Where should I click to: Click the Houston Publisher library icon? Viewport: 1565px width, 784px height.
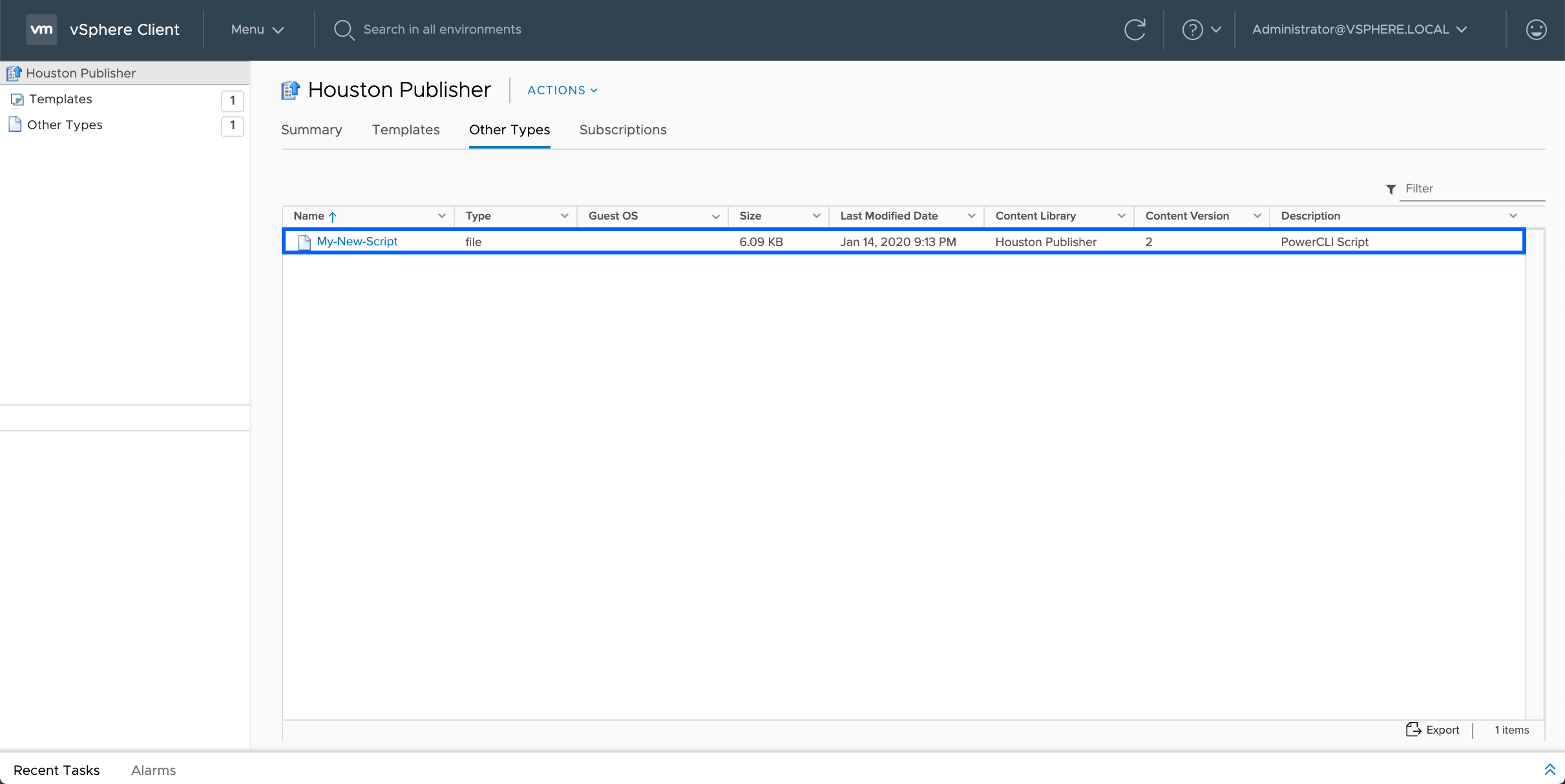coord(15,72)
